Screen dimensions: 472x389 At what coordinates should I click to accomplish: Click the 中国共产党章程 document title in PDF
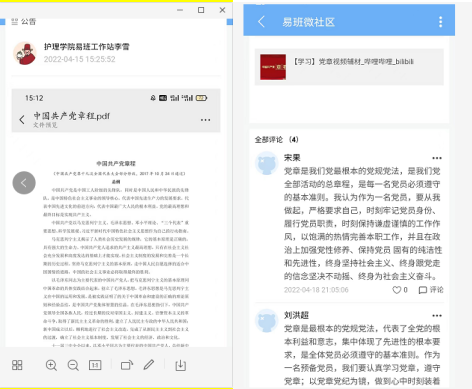point(116,163)
